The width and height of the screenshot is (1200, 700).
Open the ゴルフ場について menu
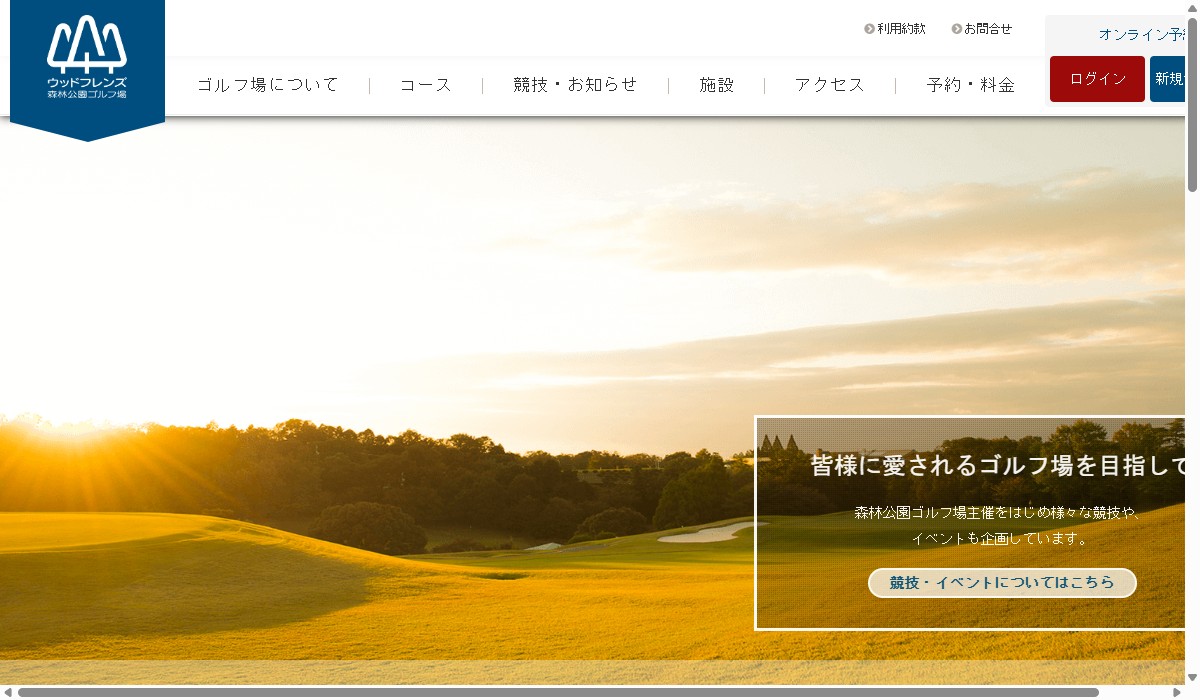[268, 85]
